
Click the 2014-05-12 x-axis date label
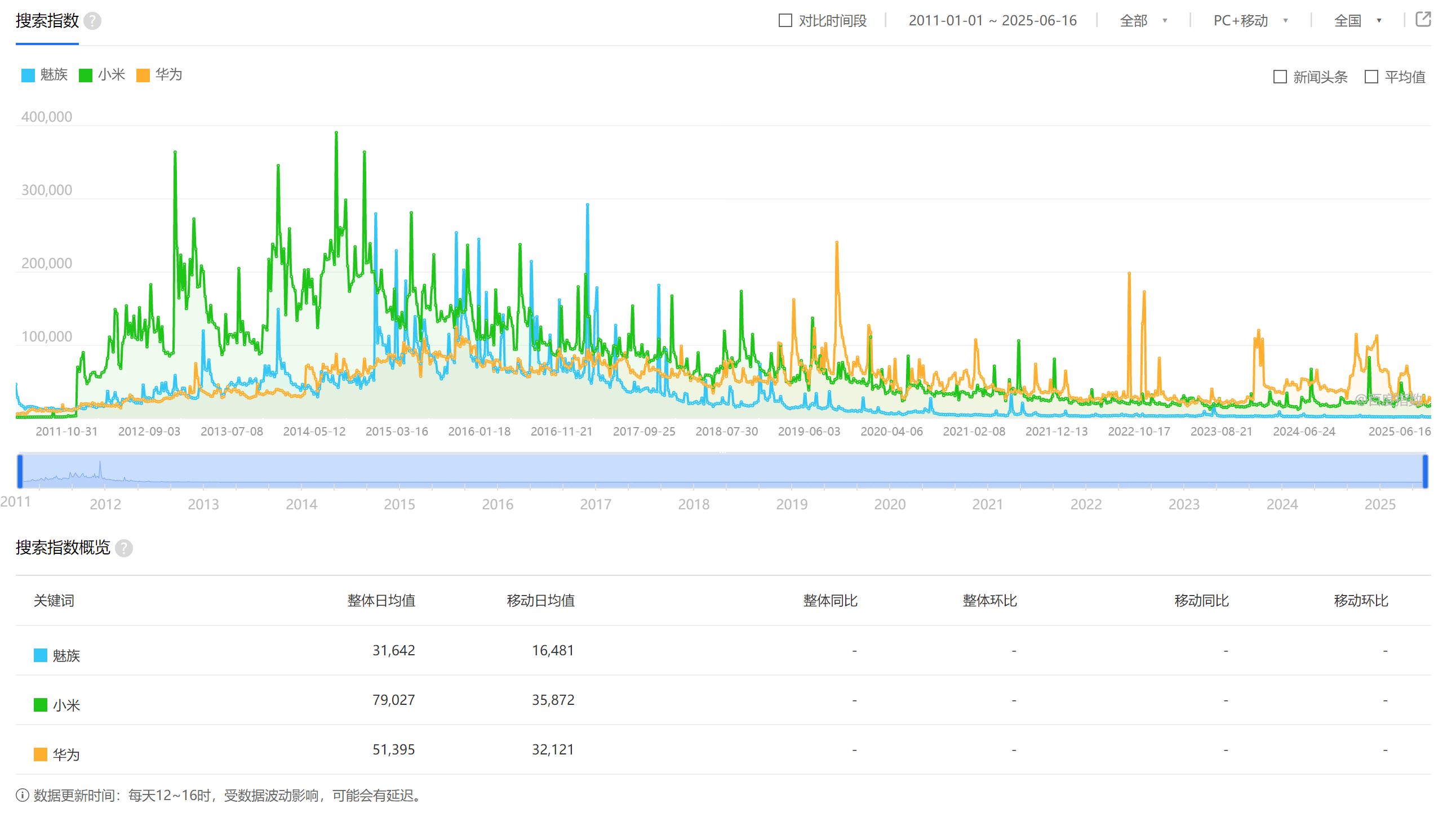(314, 432)
